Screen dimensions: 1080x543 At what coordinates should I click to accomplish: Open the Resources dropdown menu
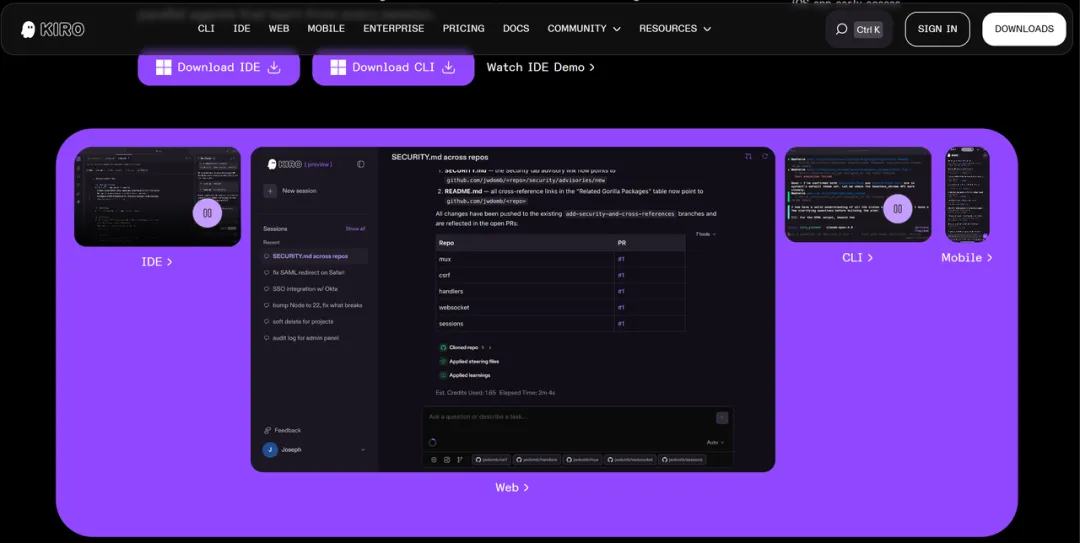pos(674,29)
